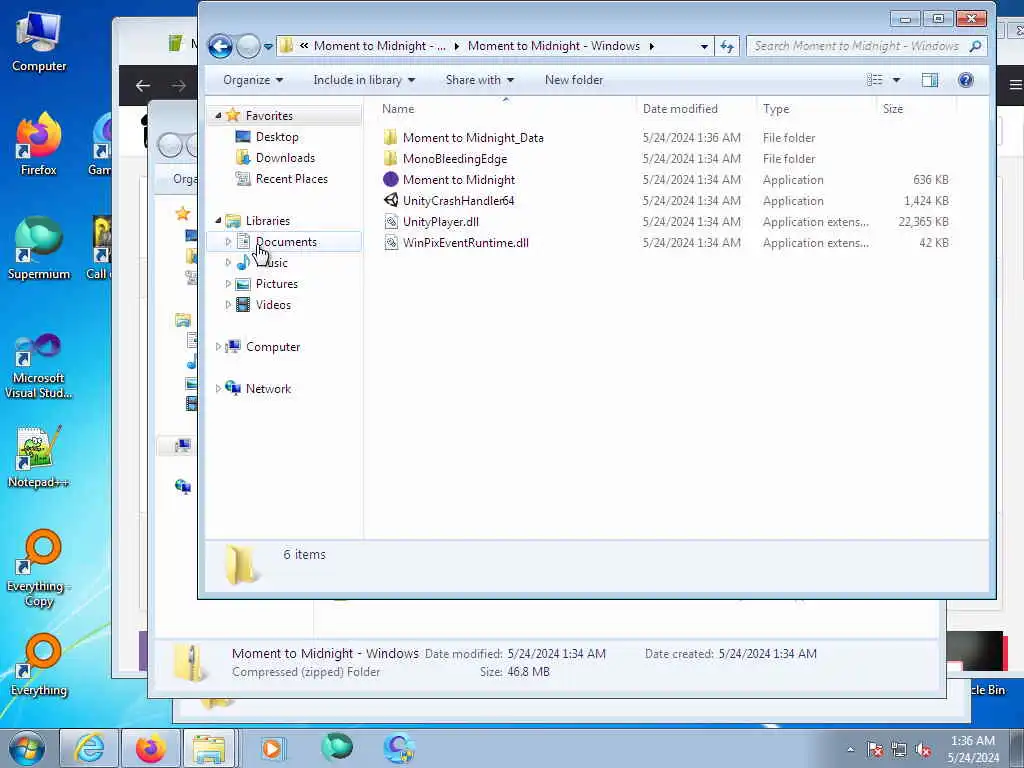1024x768 pixels.
Task: Open Include in library menu
Action: [x=364, y=80]
